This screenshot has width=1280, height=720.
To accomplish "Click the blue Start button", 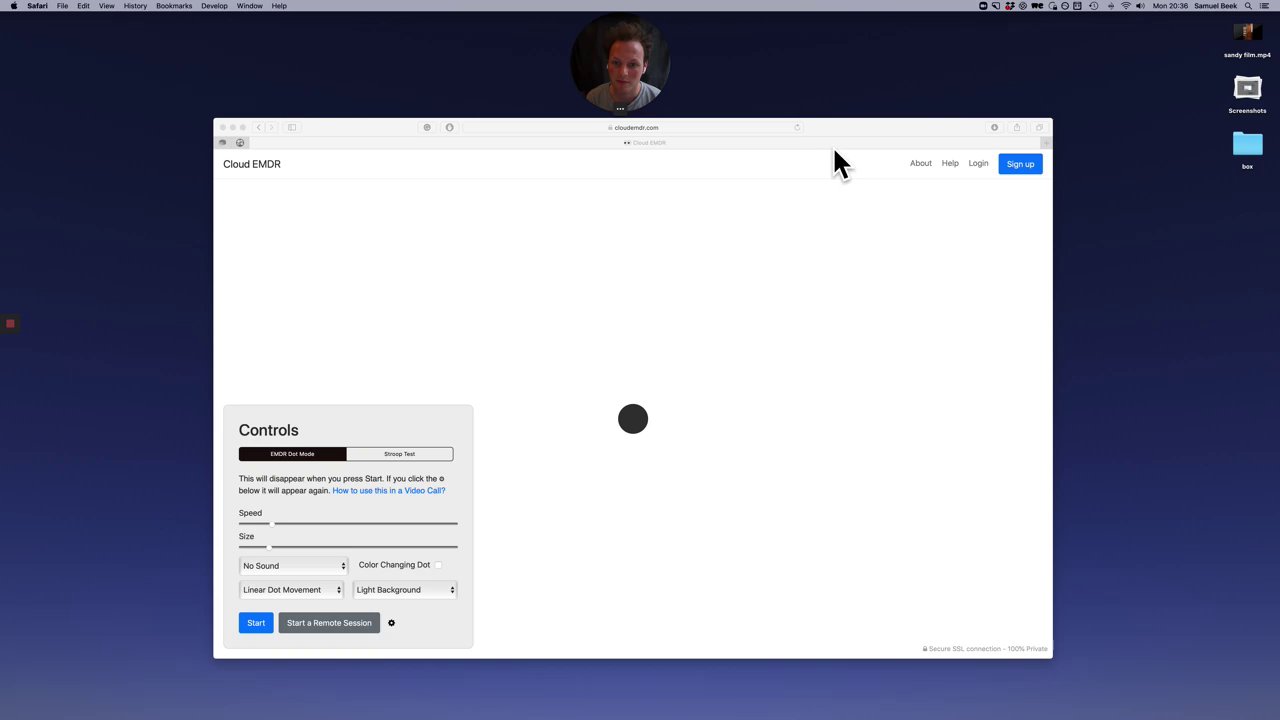I will 256,623.
